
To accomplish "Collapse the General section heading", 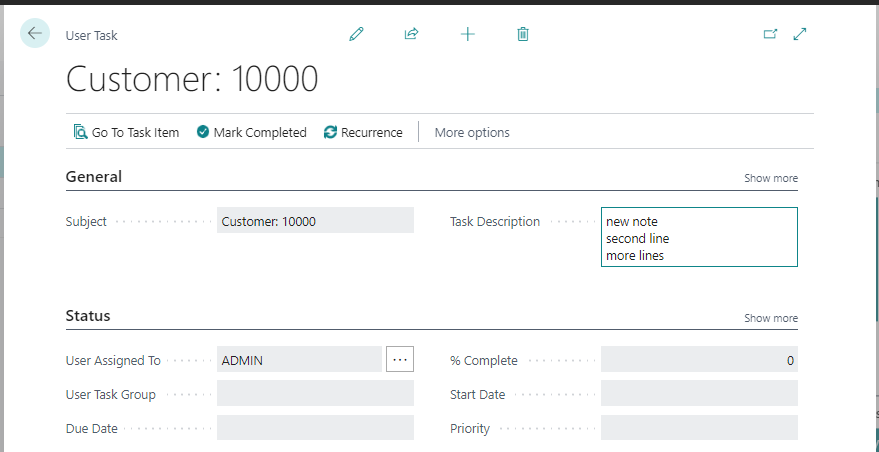I will (x=94, y=177).
